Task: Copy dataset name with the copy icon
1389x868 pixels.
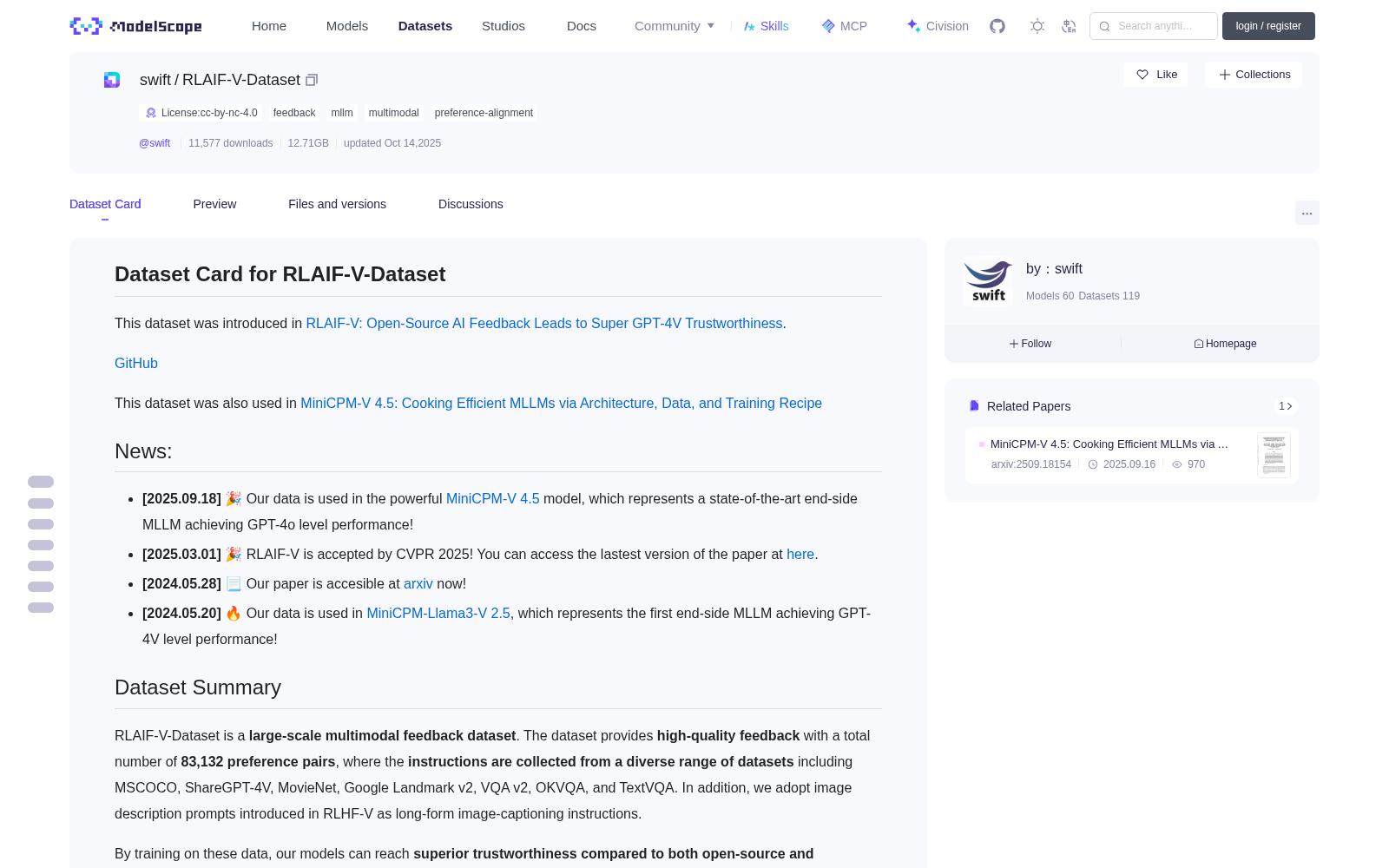Action: [x=312, y=80]
